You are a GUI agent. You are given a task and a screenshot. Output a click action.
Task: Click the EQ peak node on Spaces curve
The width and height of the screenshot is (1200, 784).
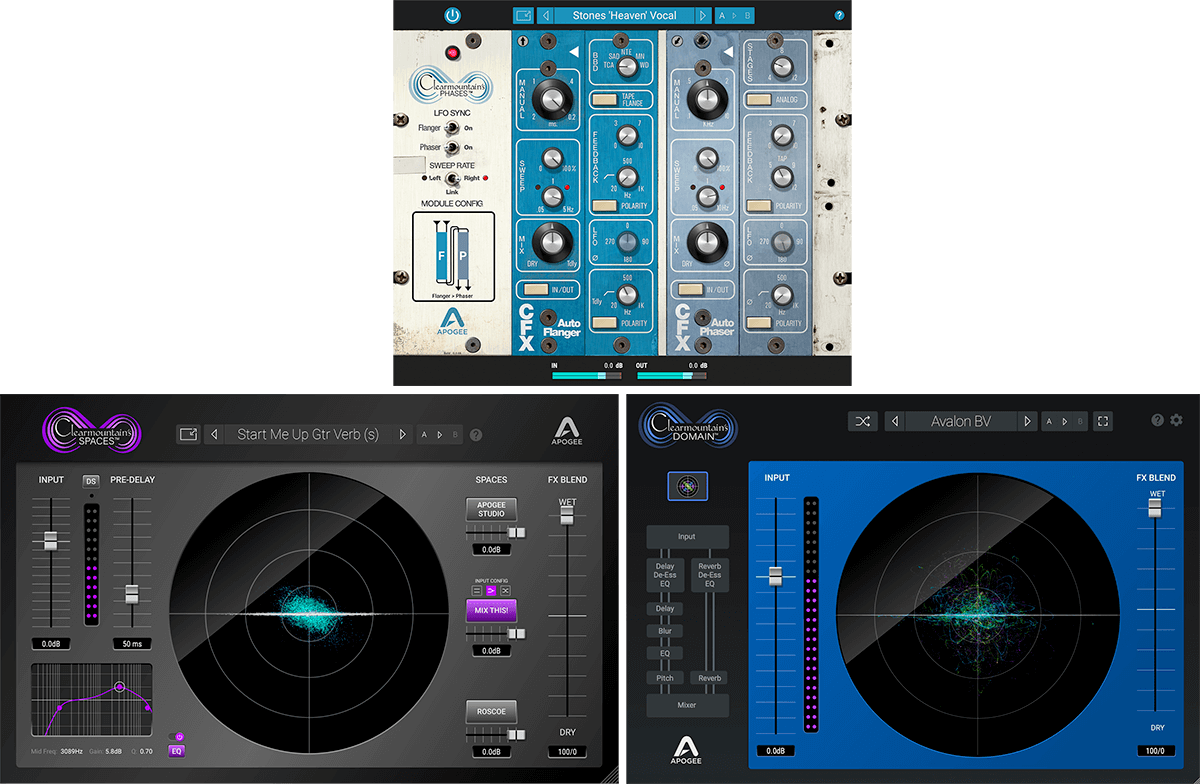point(118,687)
